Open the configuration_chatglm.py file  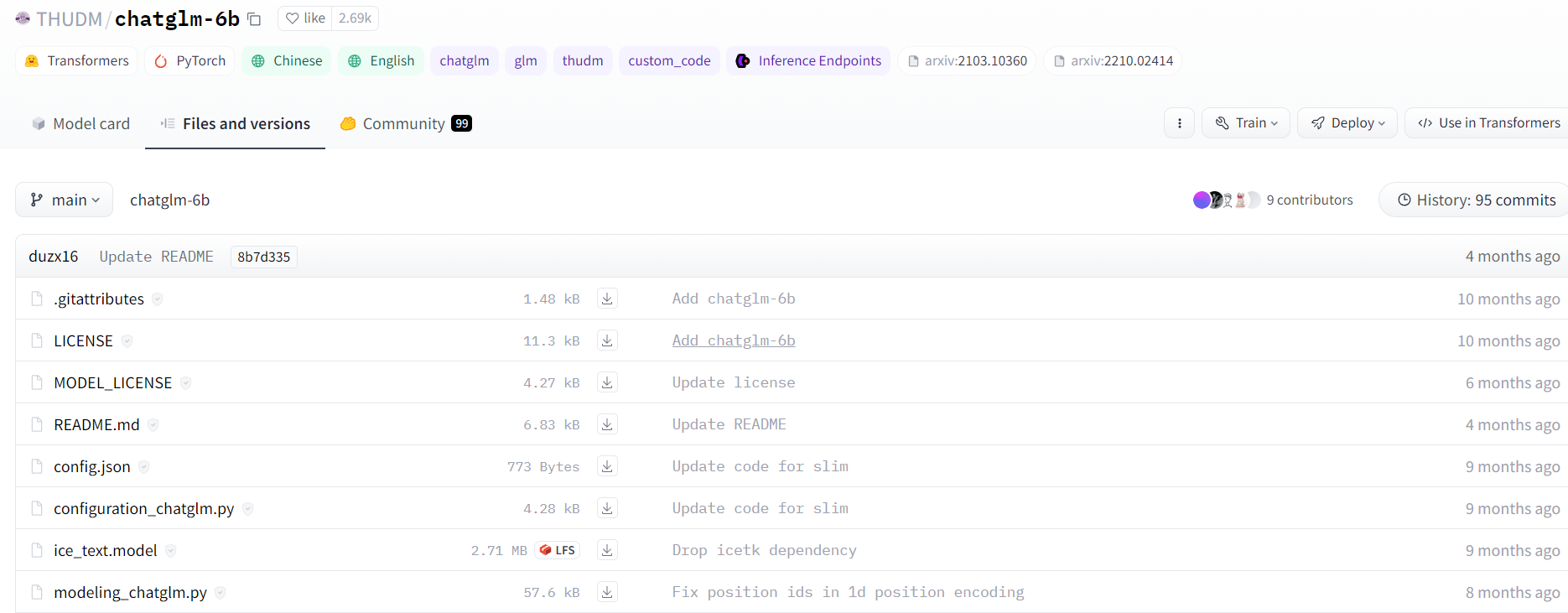144,508
